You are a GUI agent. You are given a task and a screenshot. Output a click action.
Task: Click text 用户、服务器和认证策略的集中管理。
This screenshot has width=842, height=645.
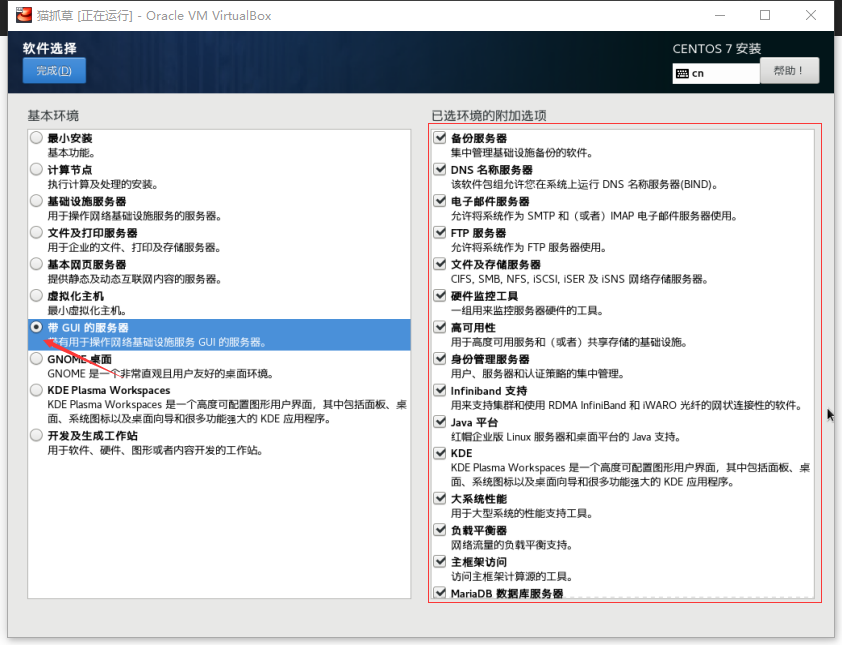pyautogui.click(x=538, y=374)
